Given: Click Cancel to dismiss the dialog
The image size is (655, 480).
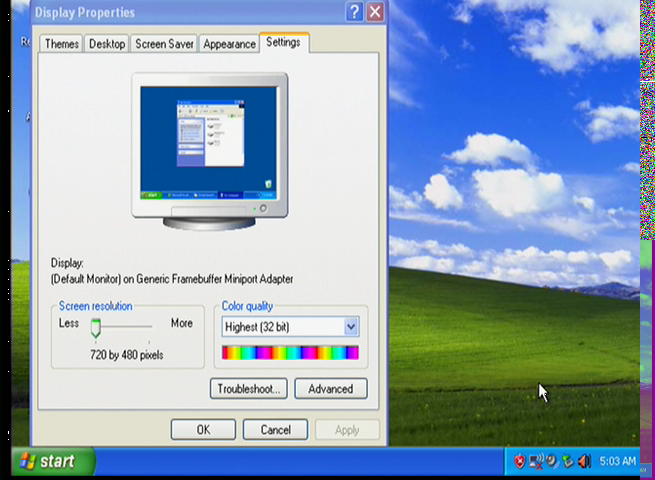Looking at the screenshot, I should pyautogui.click(x=276, y=430).
